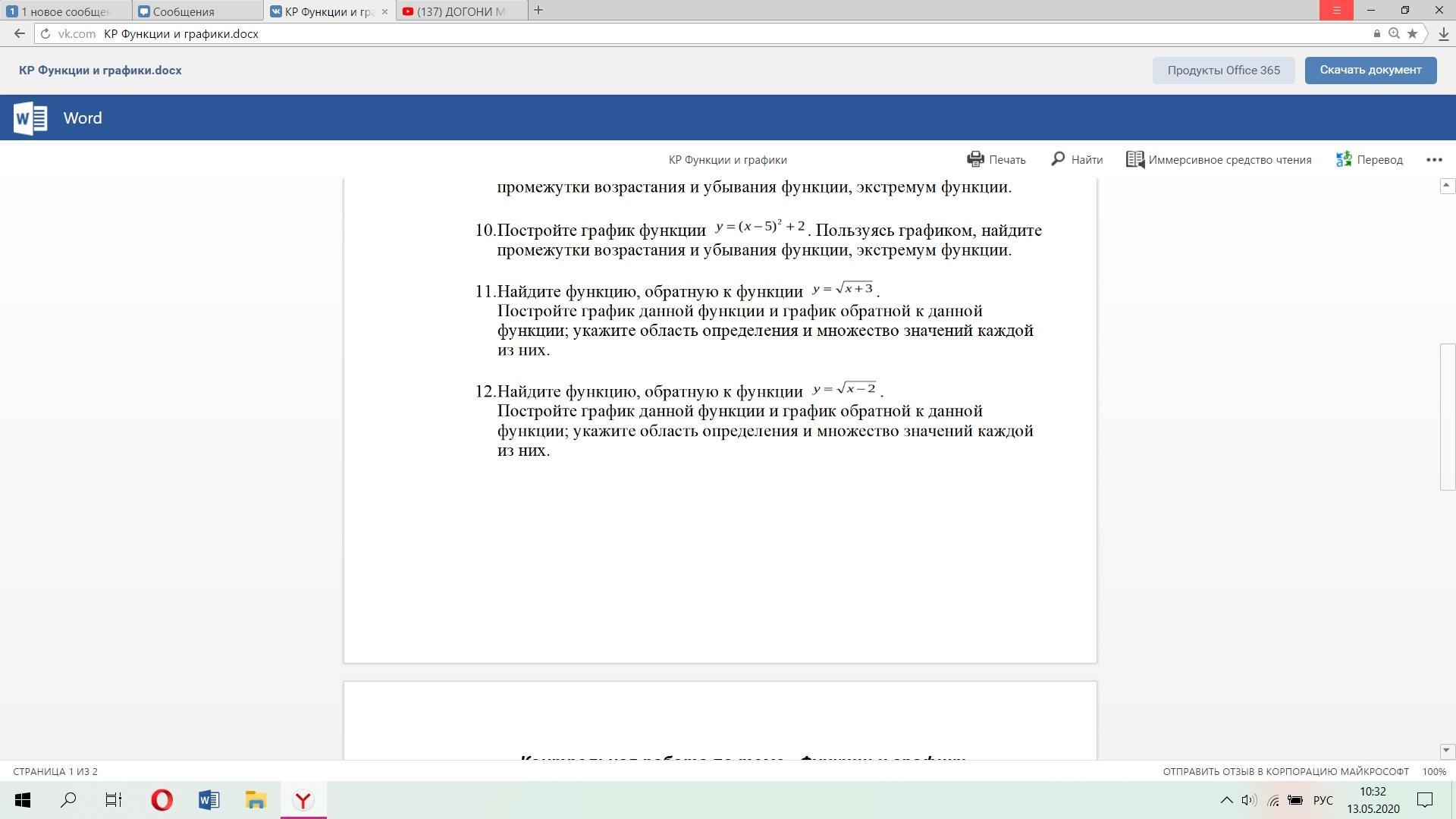
Task: Click the document scrollbar down arrow
Action: pos(1446,750)
